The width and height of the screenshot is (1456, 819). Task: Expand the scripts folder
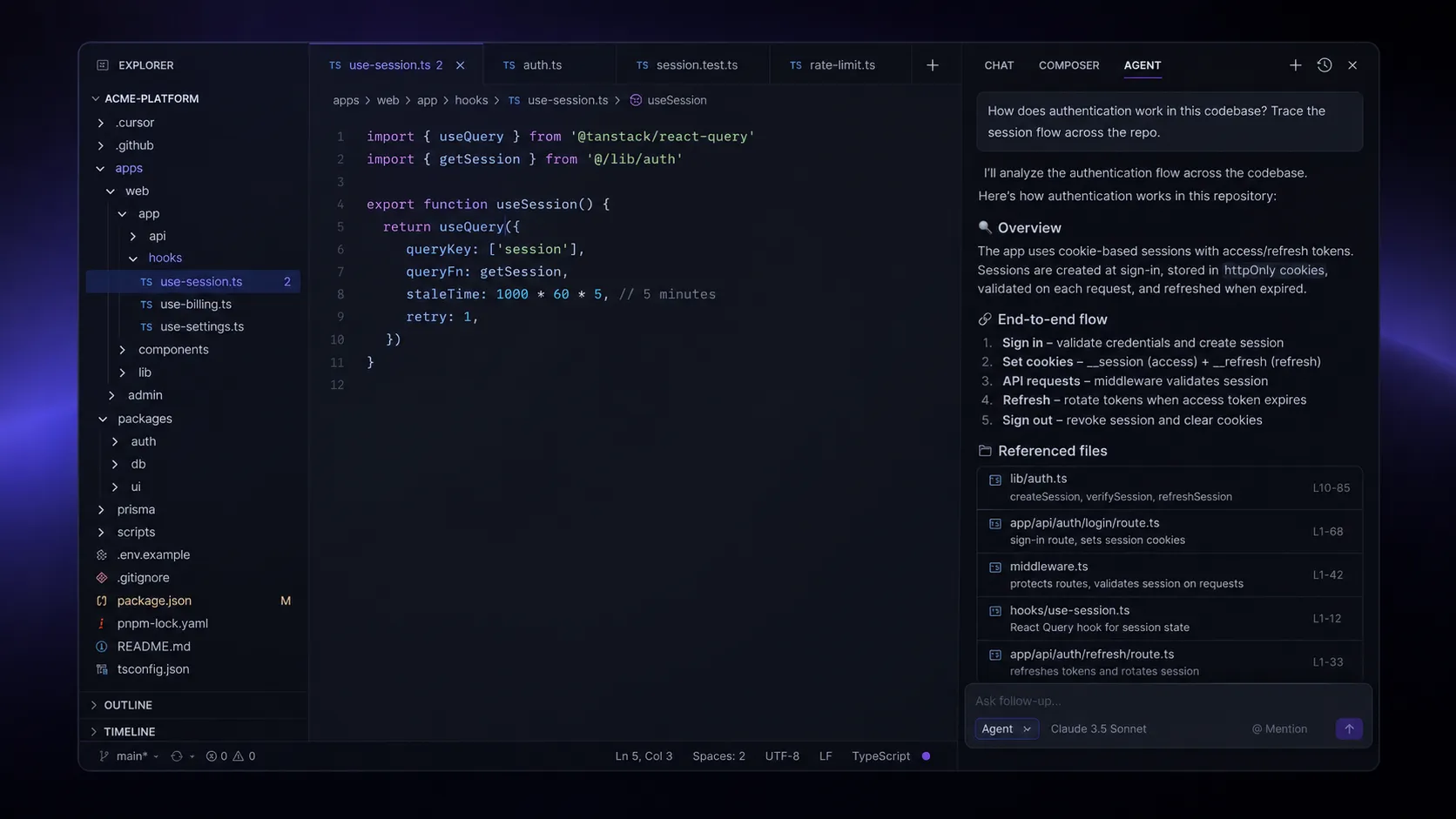101,533
